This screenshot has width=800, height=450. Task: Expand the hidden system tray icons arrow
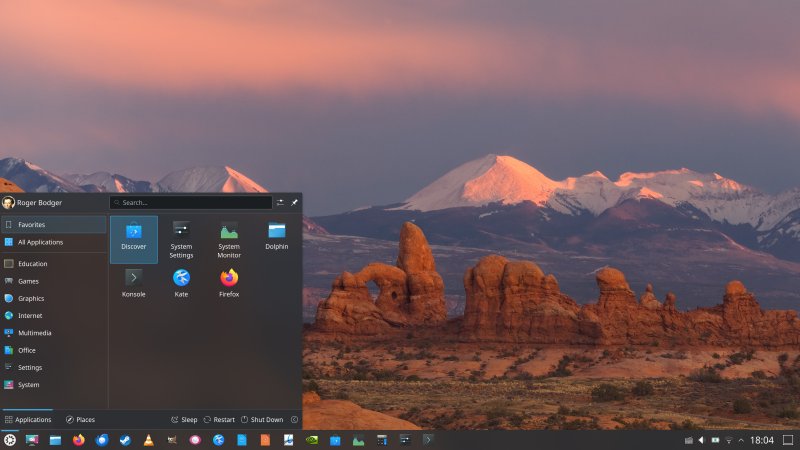click(741, 440)
